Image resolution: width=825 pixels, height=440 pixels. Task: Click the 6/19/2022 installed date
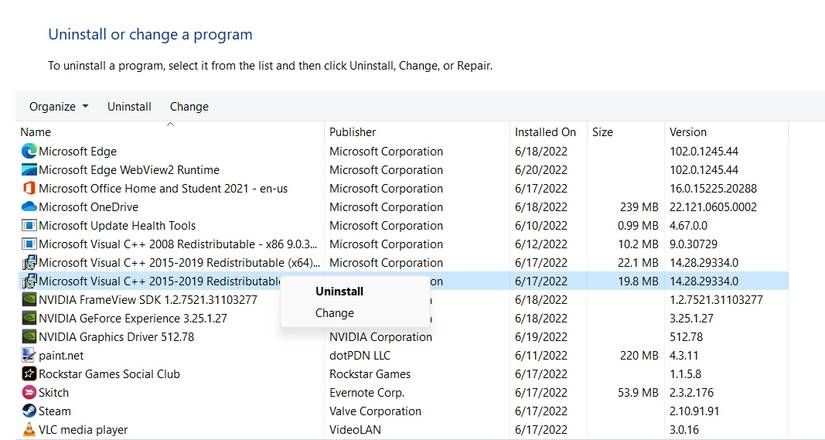[x=541, y=337]
